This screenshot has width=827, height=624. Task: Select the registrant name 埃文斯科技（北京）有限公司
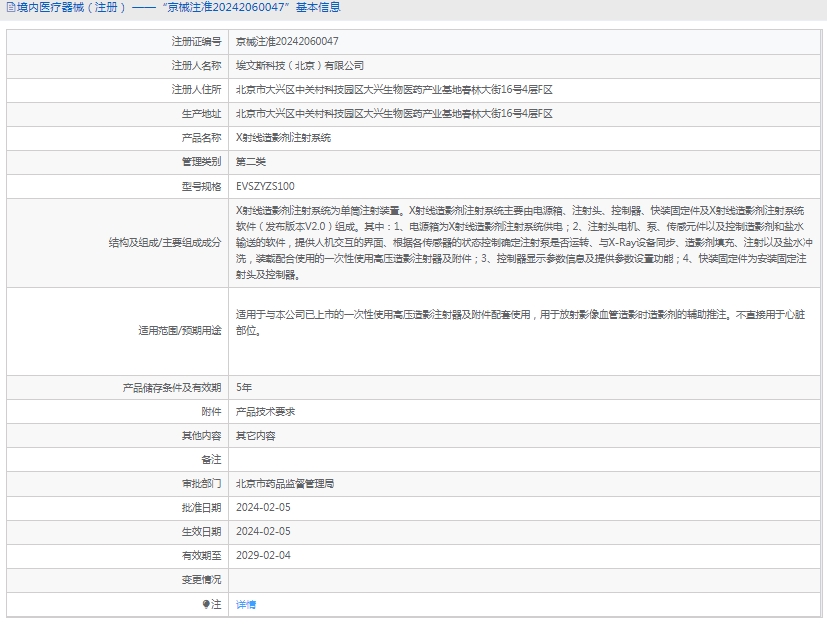tap(300, 65)
